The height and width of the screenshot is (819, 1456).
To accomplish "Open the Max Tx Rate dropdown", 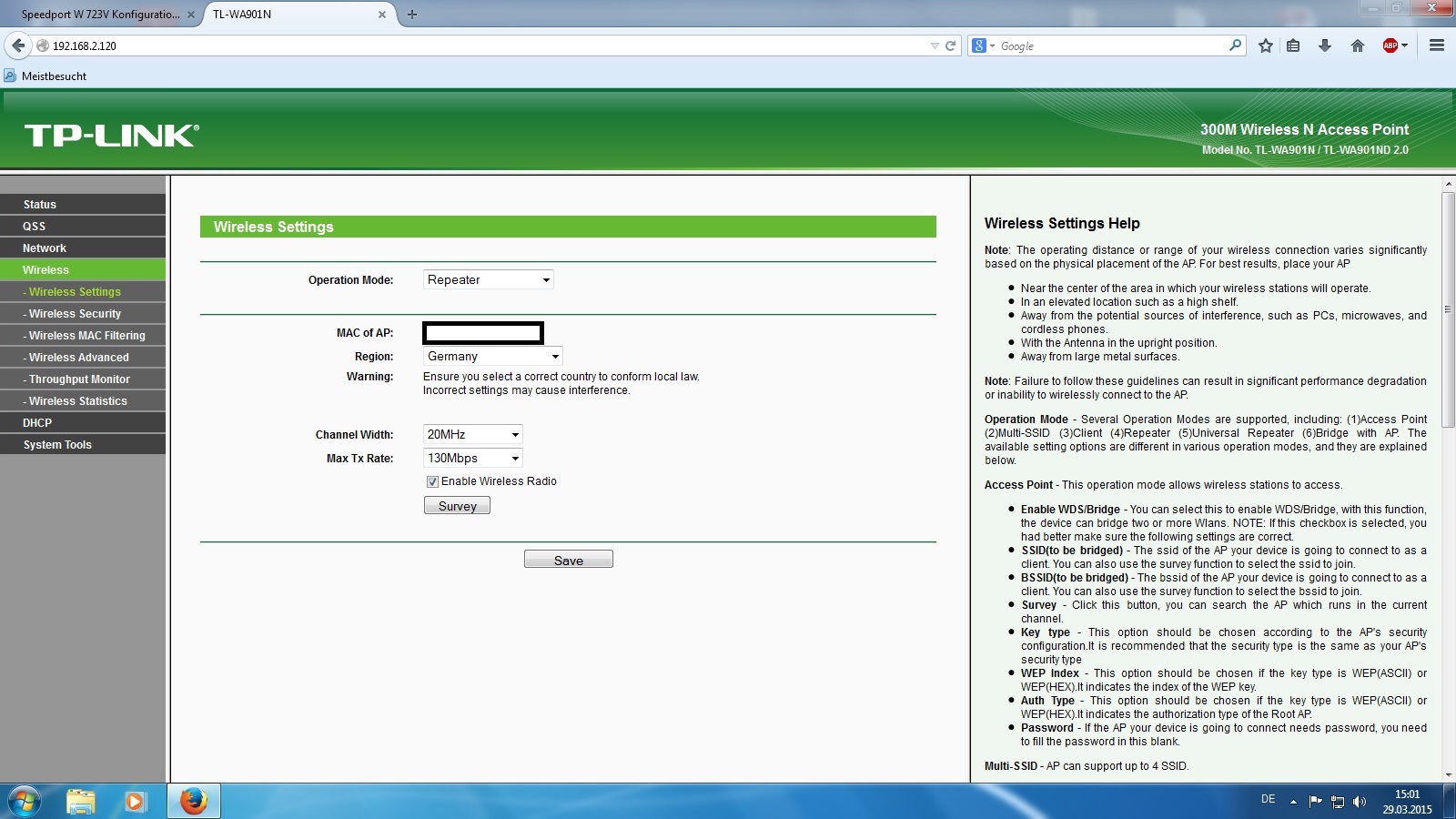I will (473, 458).
